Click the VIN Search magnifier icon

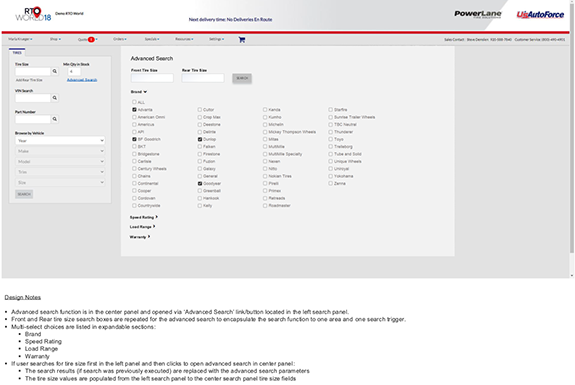click(55, 98)
